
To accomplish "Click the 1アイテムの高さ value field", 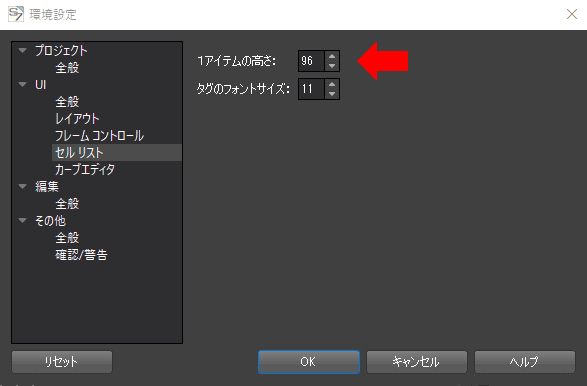I will coord(311,61).
